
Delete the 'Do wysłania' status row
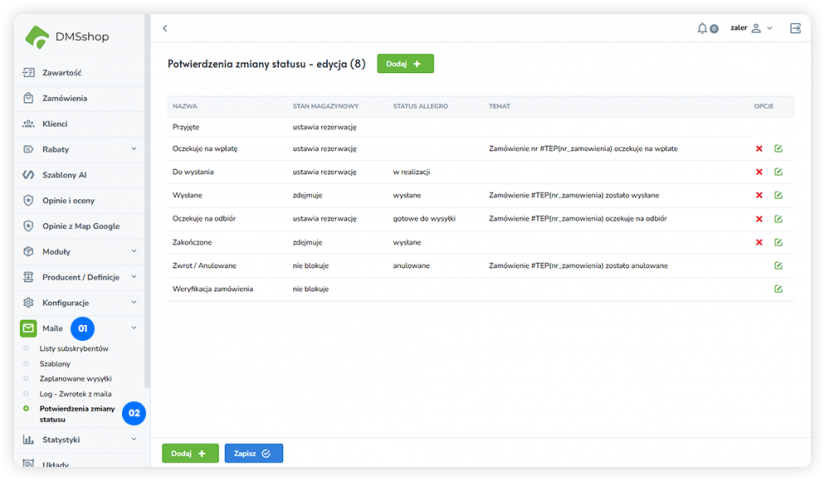click(759, 172)
